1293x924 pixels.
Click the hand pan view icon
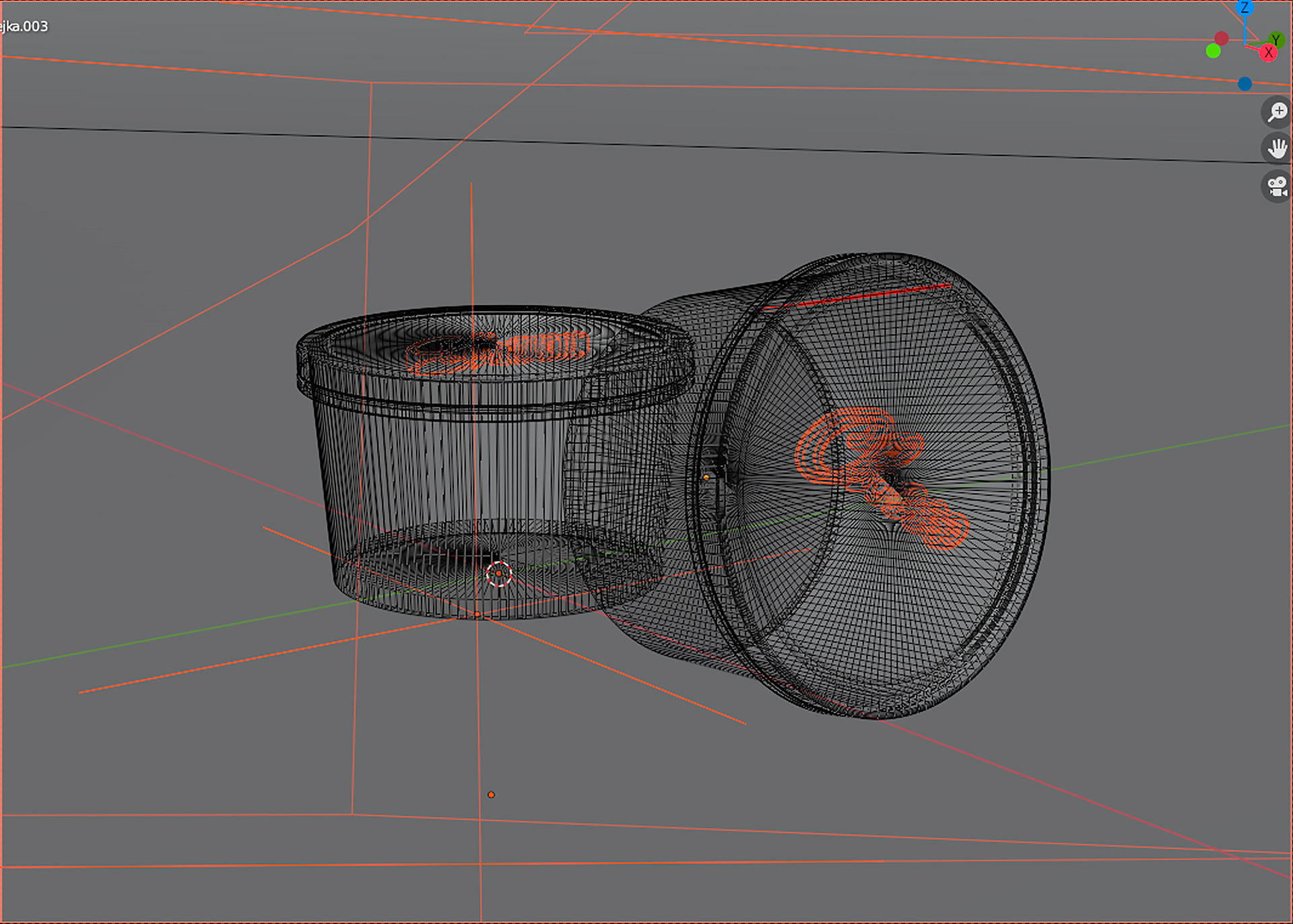[1276, 148]
